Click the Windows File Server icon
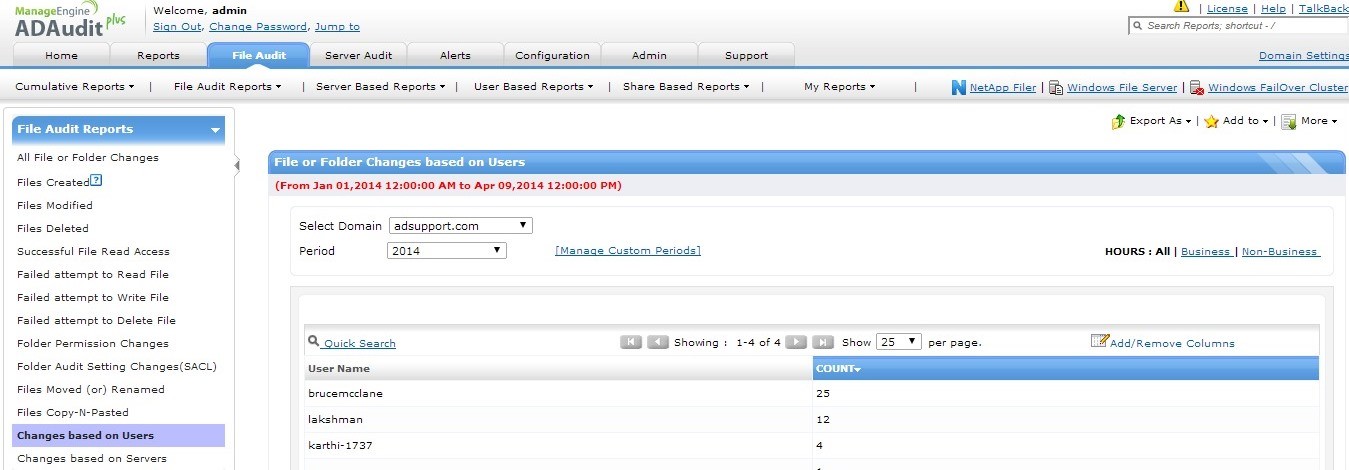Image resolution: width=1349 pixels, height=470 pixels. tap(1055, 87)
